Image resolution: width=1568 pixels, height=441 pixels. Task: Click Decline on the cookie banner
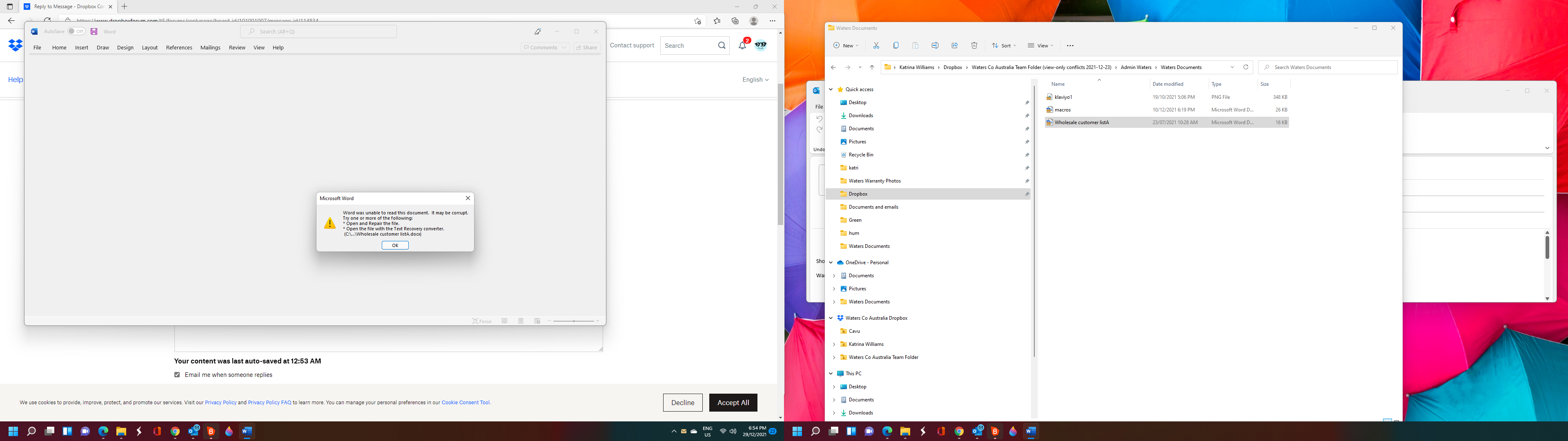682,403
